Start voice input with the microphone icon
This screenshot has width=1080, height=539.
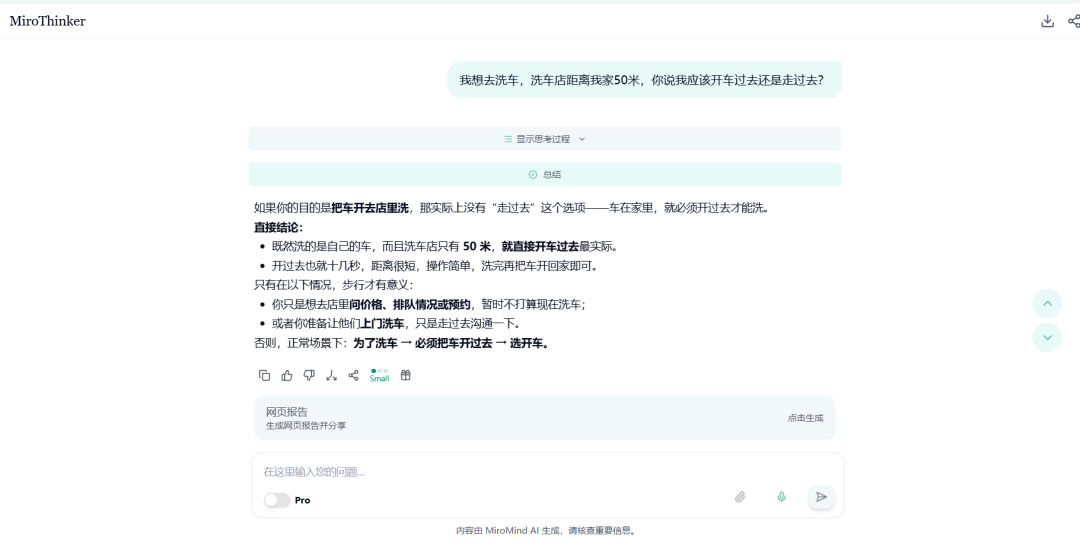click(x=781, y=497)
